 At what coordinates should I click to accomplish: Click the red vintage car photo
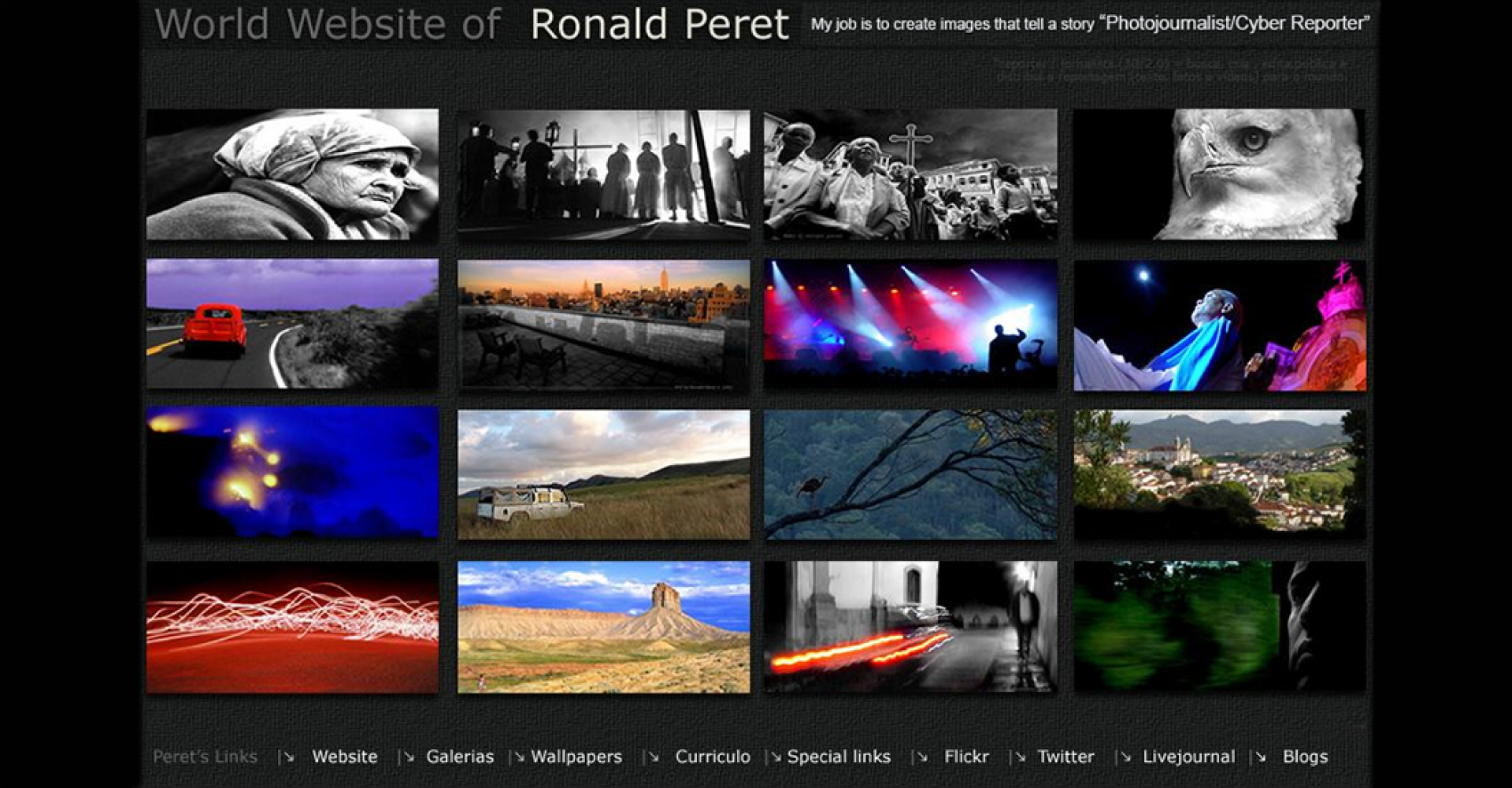(291, 324)
